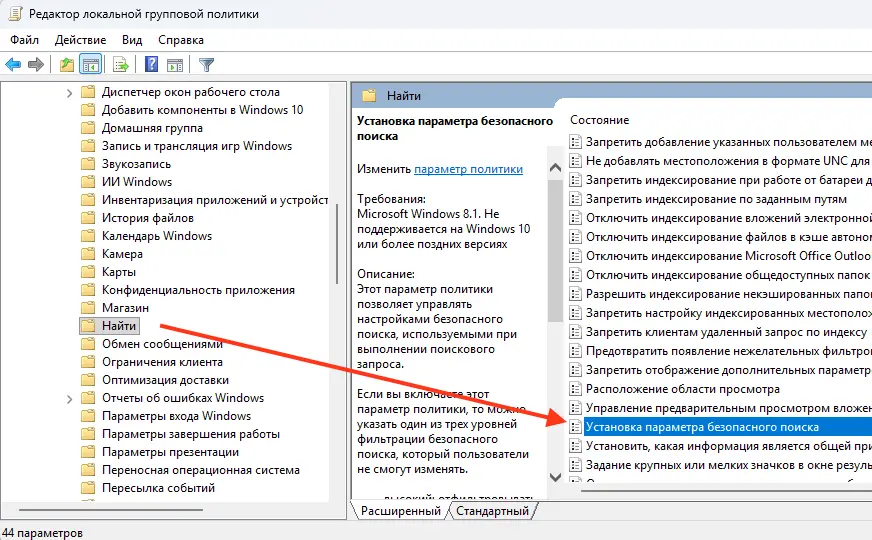This screenshot has height=540, width=872.
Task: Toggle the action pane toolbar icon
Action: (x=175, y=65)
